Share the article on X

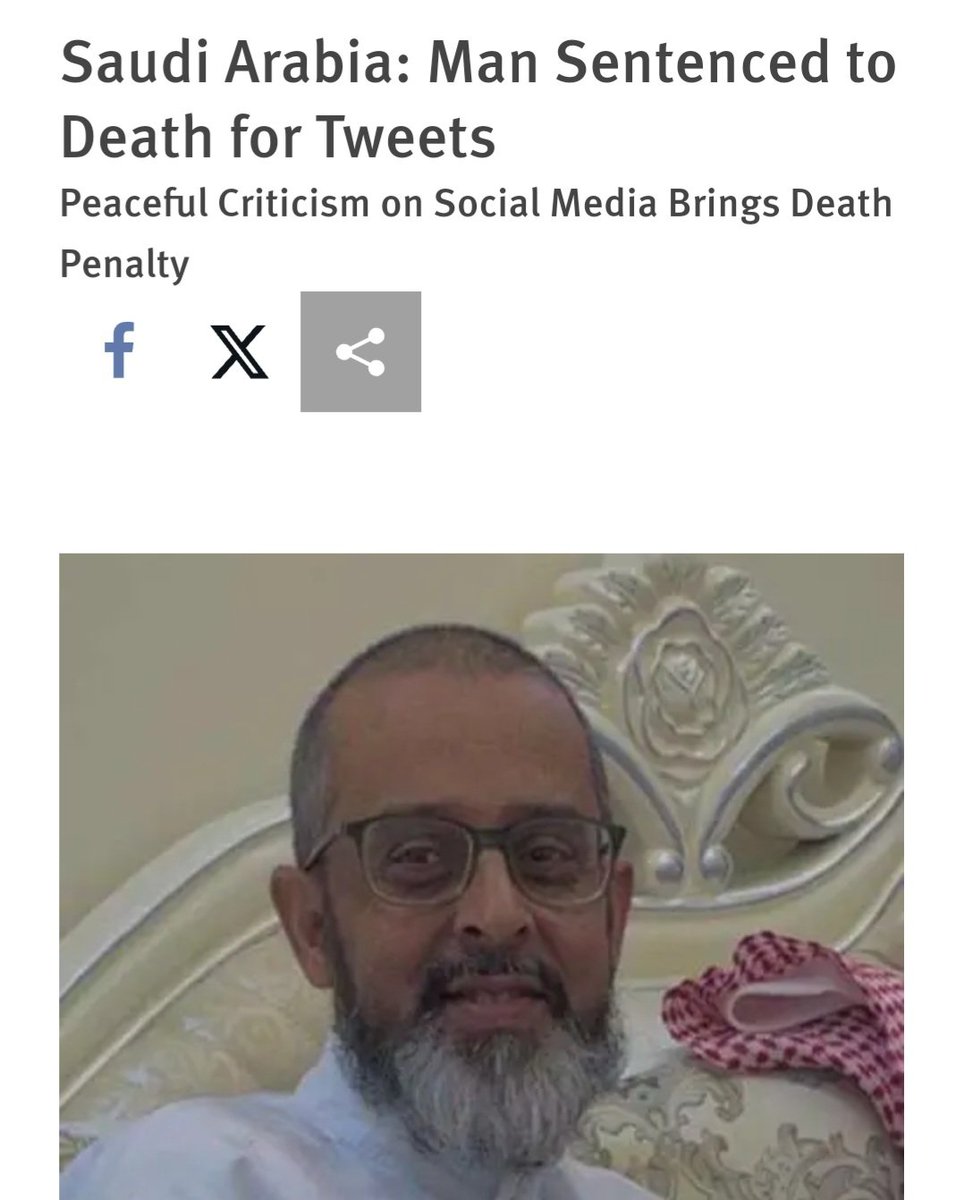tap(240, 352)
